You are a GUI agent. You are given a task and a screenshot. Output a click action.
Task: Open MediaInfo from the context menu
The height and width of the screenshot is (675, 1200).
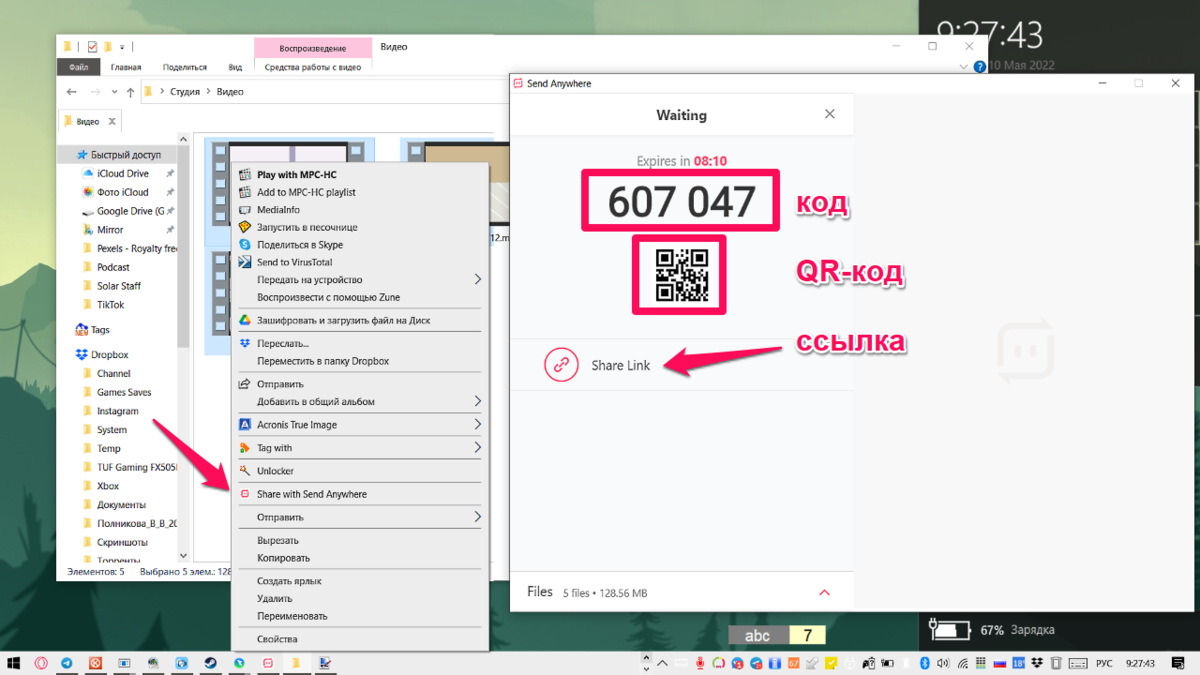278,210
